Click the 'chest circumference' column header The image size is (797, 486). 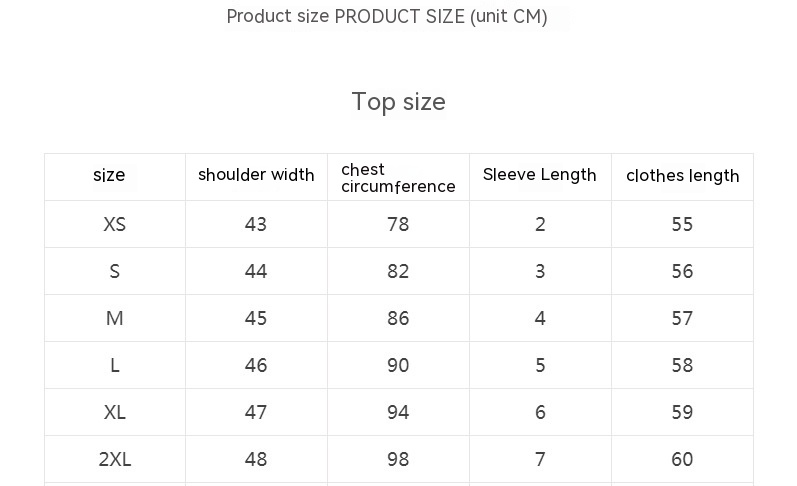(398, 178)
